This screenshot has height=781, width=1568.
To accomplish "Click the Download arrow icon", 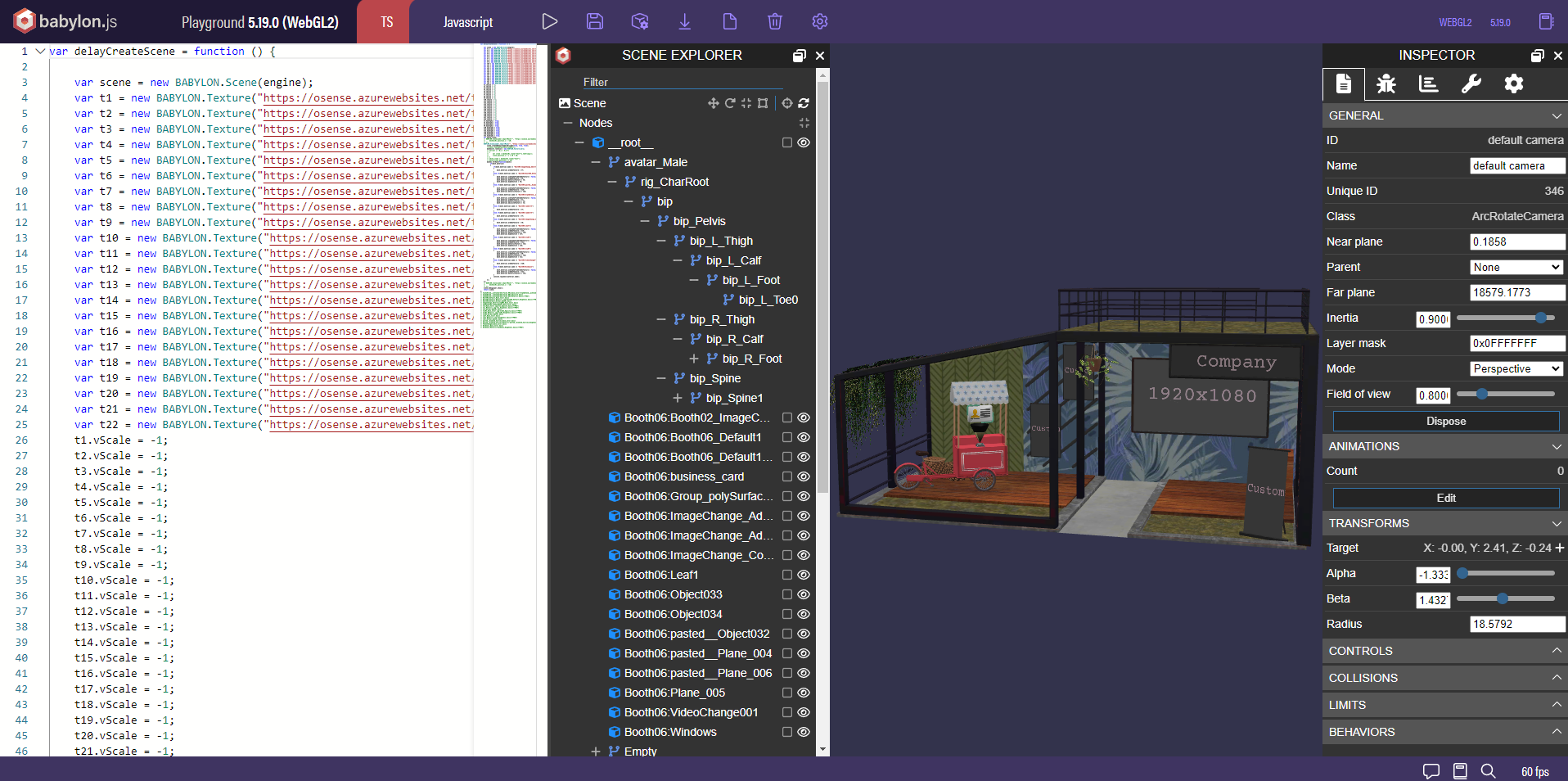I will click(685, 22).
